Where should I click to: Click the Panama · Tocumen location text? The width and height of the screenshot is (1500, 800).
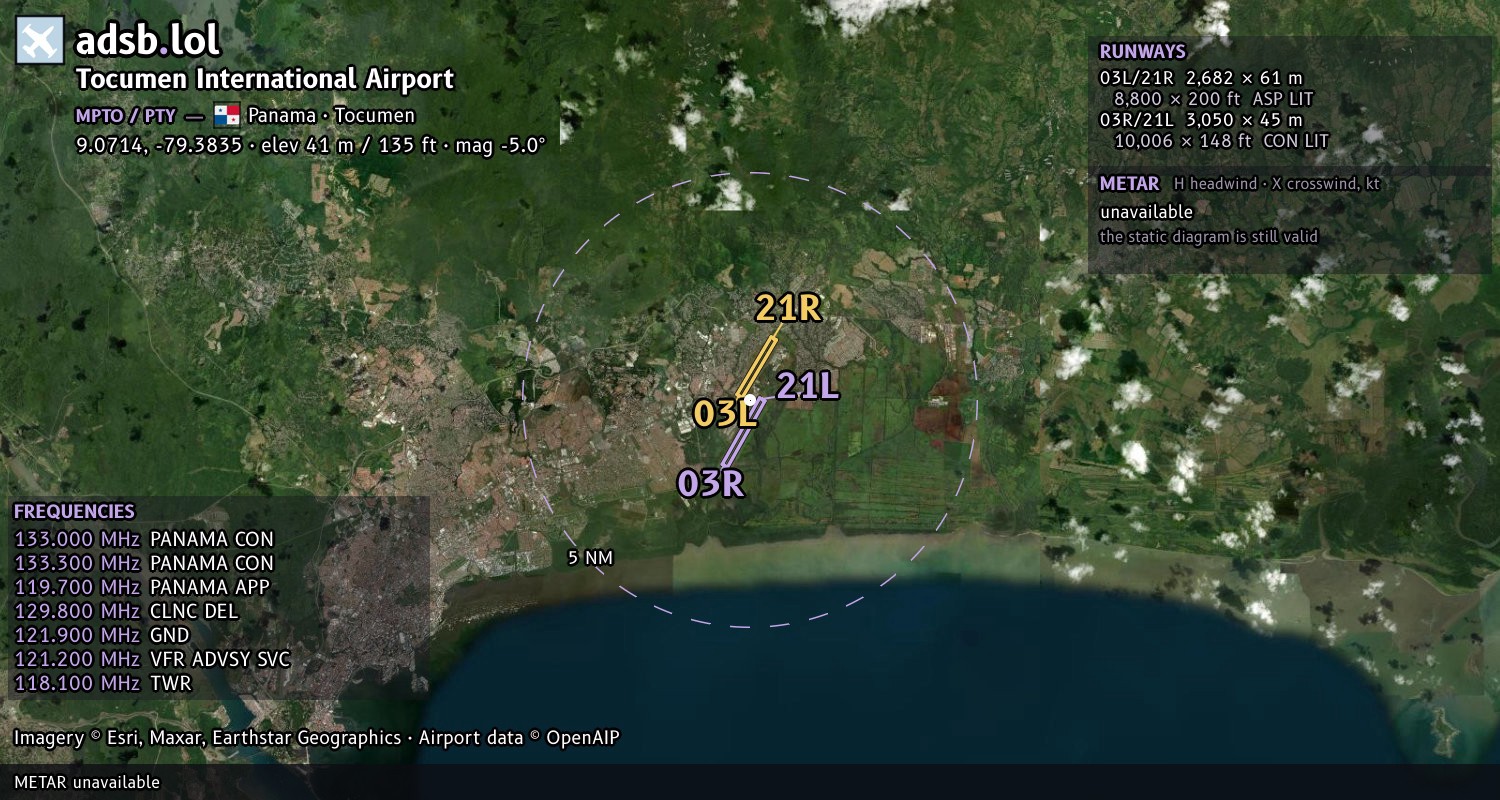pyautogui.click(x=331, y=115)
